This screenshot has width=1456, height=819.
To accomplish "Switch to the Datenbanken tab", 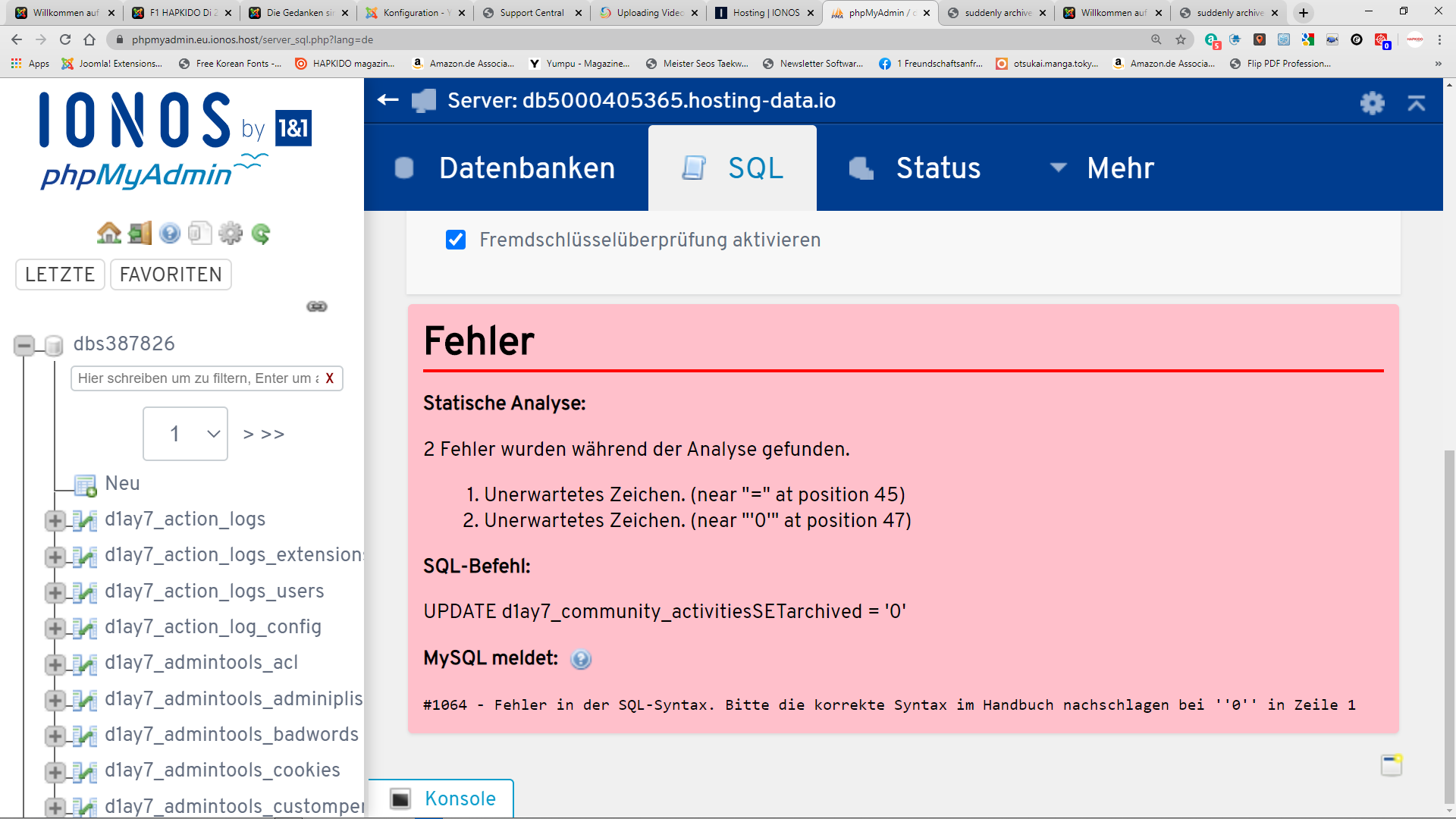I will coord(506,168).
